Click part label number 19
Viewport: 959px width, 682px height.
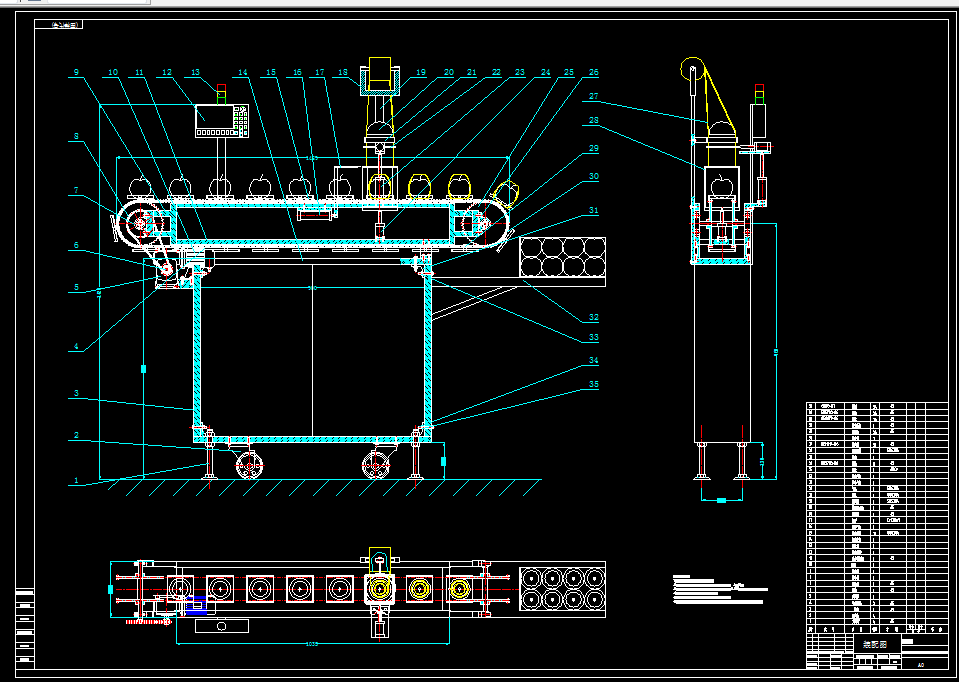[421, 72]
